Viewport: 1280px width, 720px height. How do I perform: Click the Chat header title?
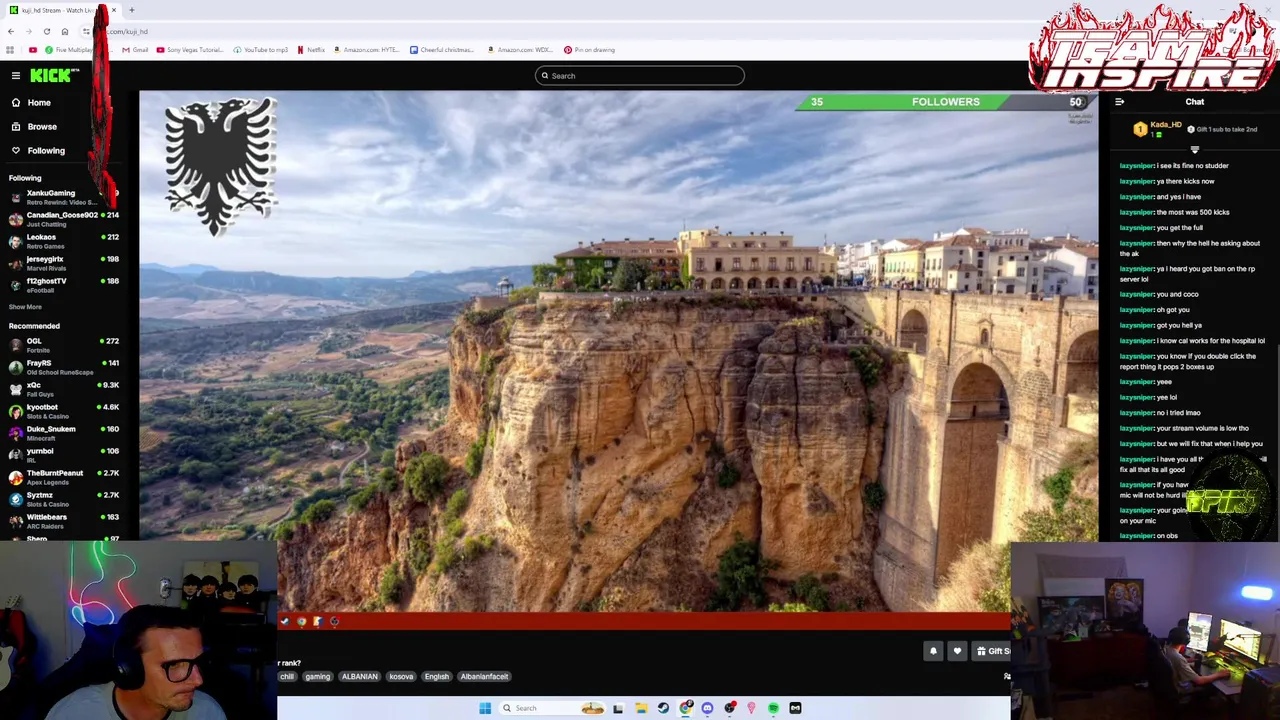click(x=1195, y=102)
